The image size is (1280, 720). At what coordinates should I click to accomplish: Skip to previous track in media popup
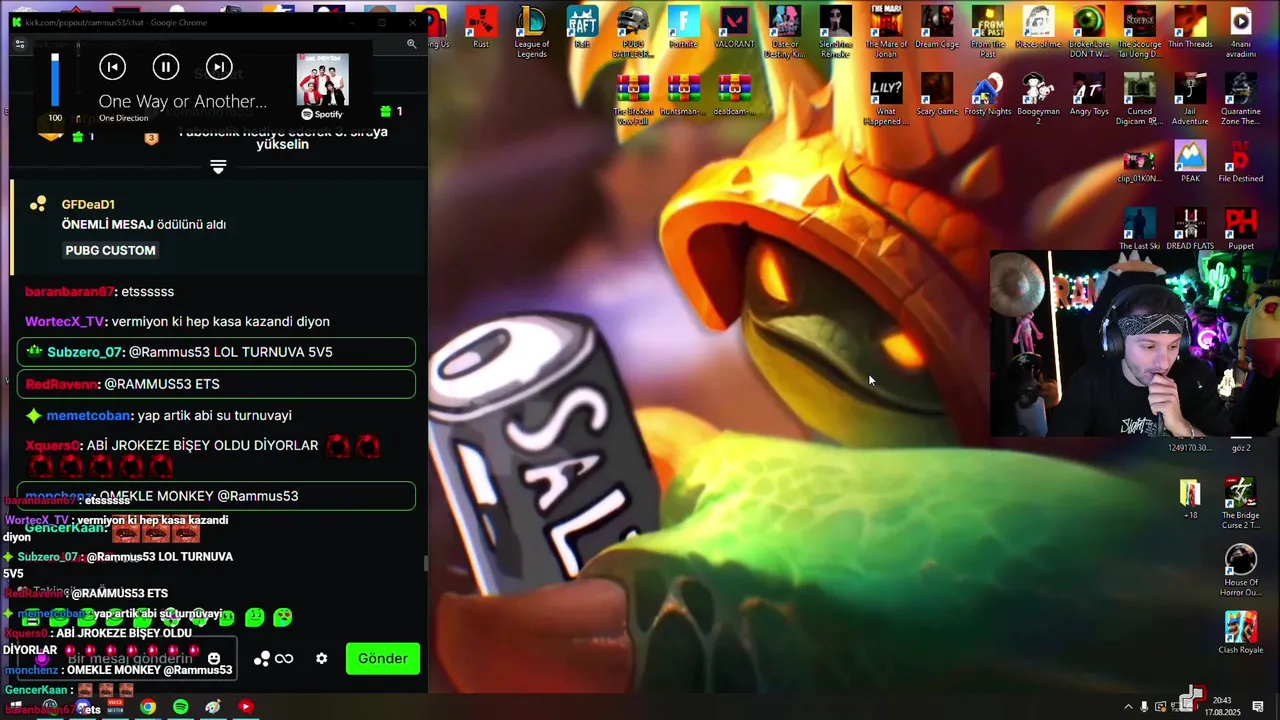tap(113, 67)
